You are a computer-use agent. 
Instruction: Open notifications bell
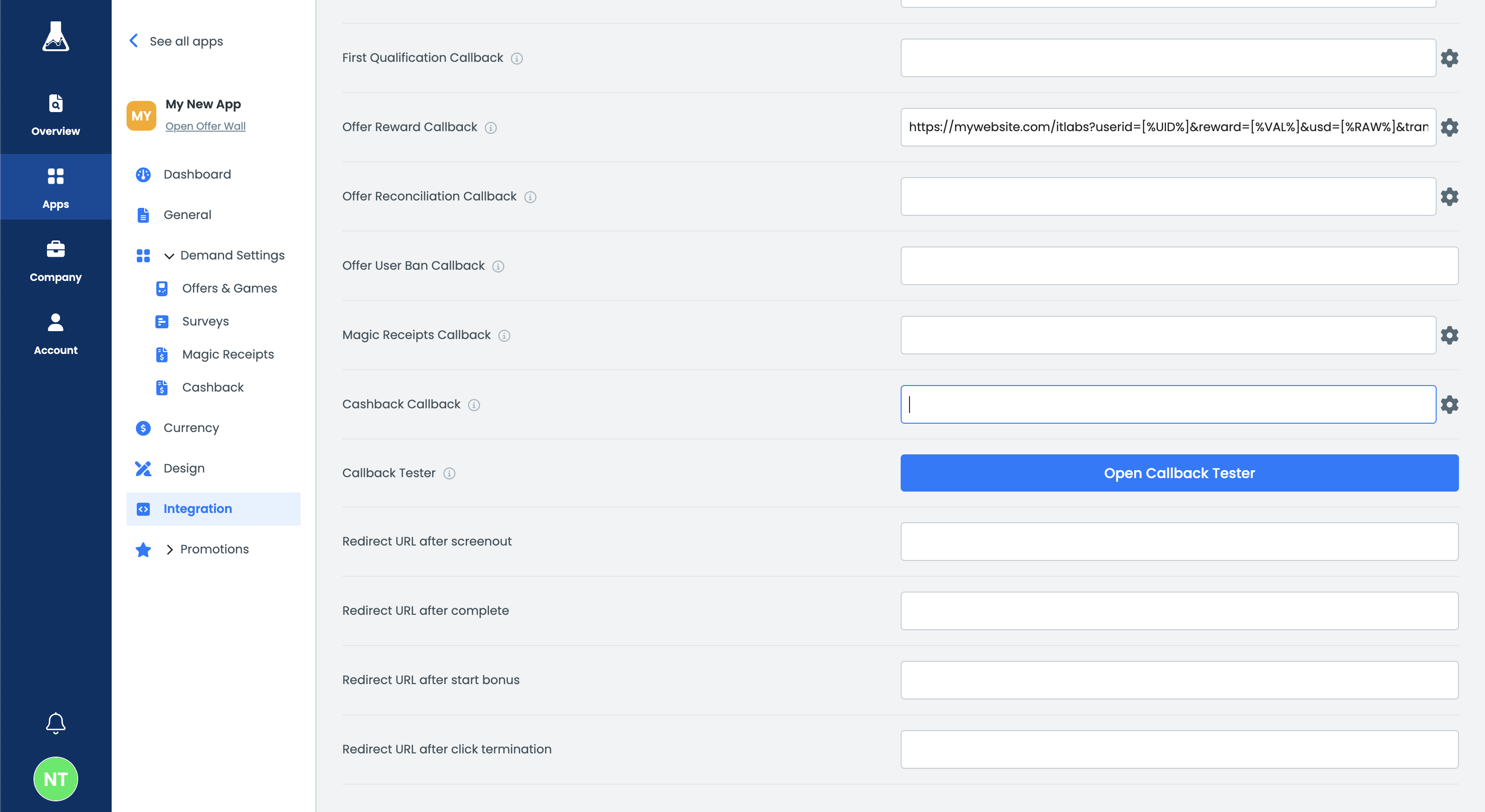[x=55, y=723]
